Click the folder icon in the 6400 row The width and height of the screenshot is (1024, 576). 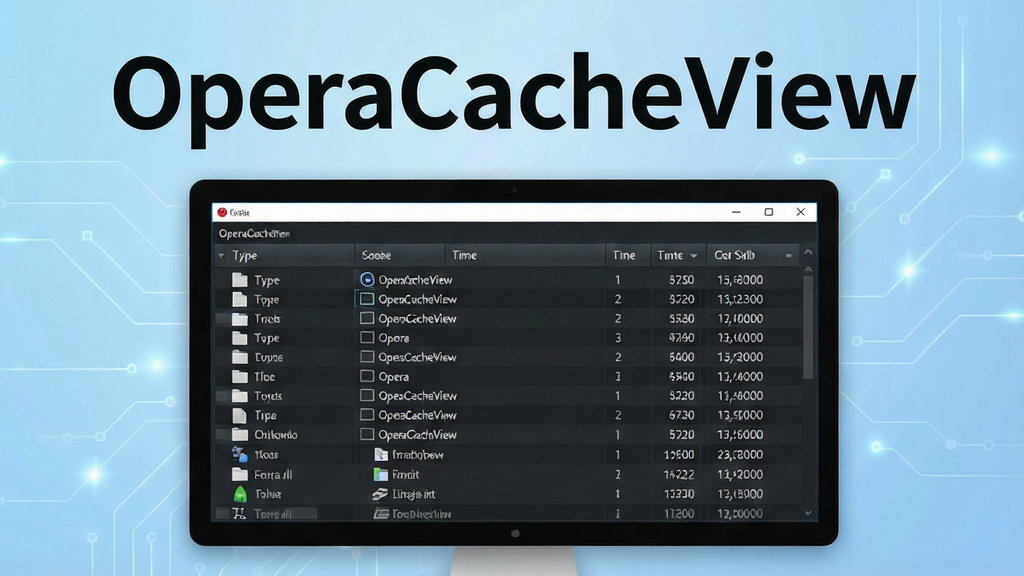pyautogui.click(x=240, y=357)
